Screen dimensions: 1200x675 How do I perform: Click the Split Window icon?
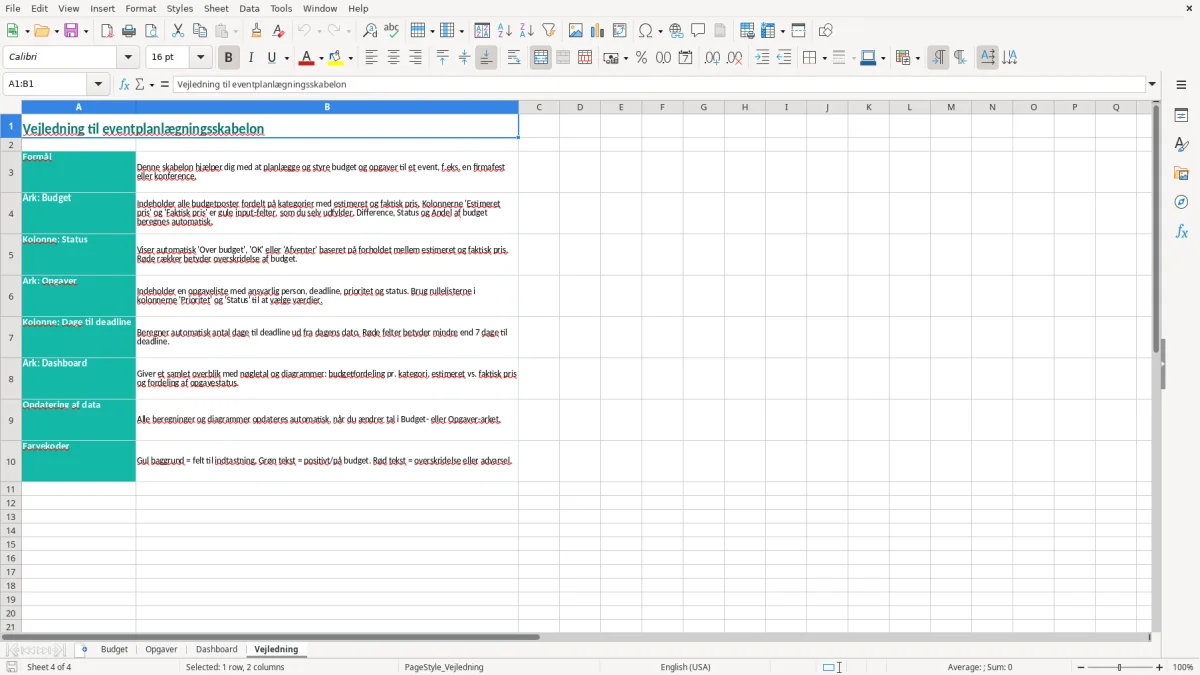click(799, 31)
